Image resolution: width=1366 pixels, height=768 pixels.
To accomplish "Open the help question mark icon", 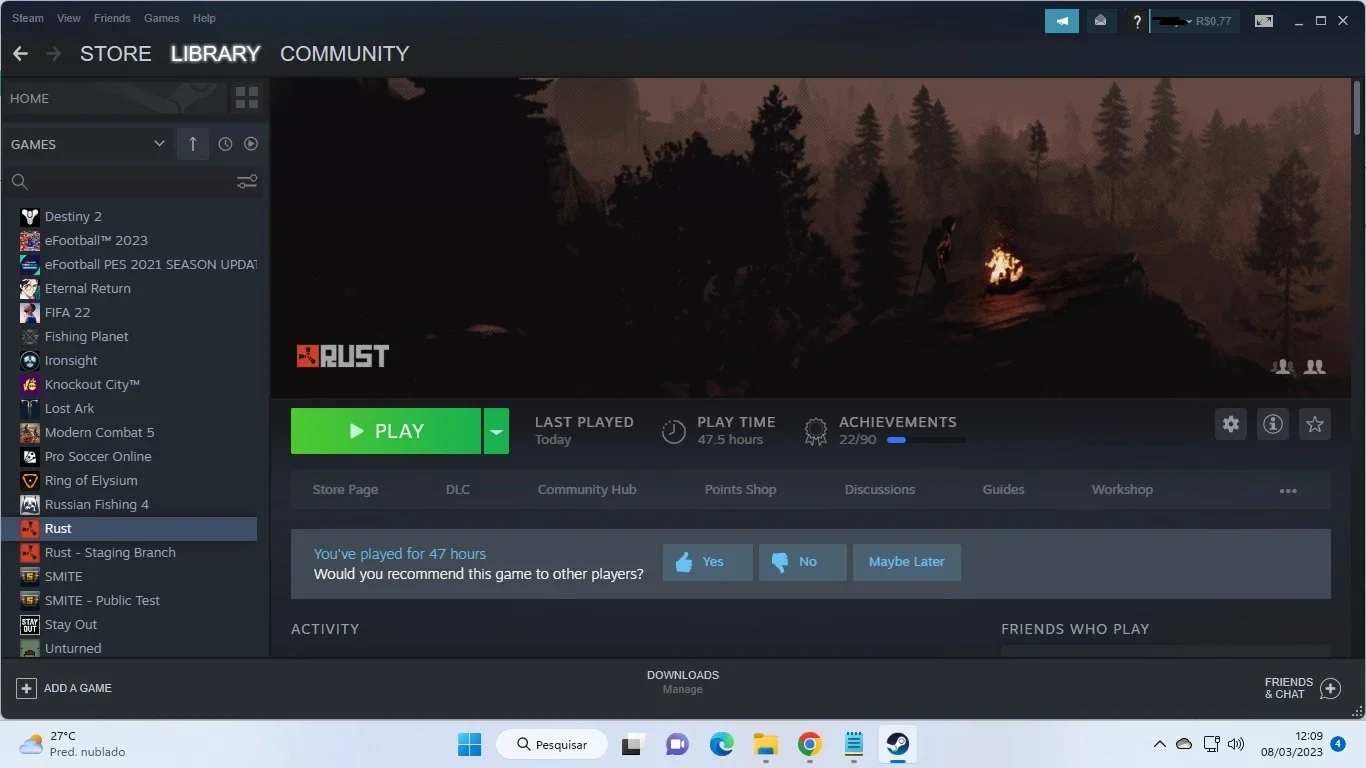I will click(x=1136, y=21).
